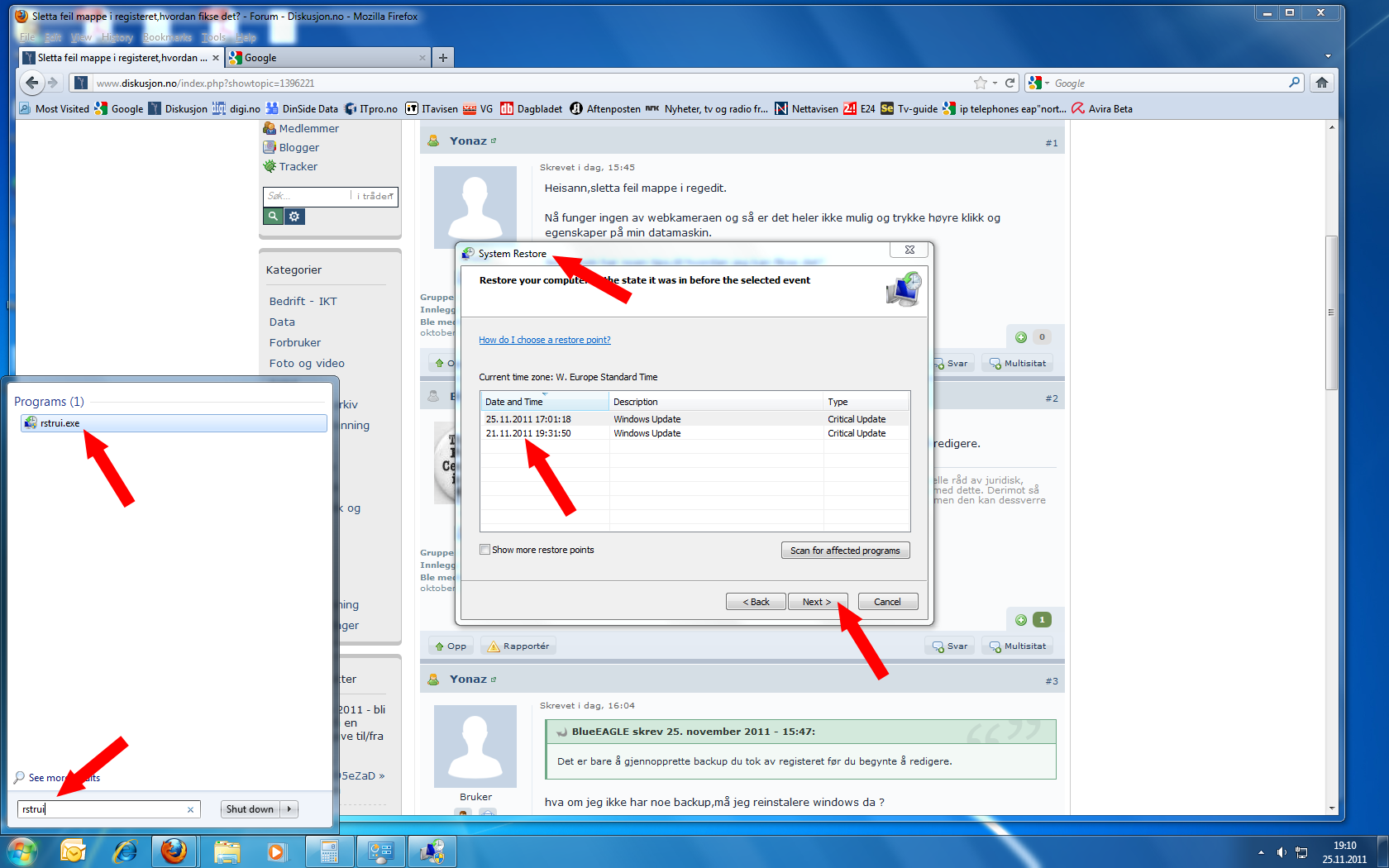Enable Show more restore points checkbox
Image resolution: width=1389 pixels, height=868 pixels.
pos(485,550)
